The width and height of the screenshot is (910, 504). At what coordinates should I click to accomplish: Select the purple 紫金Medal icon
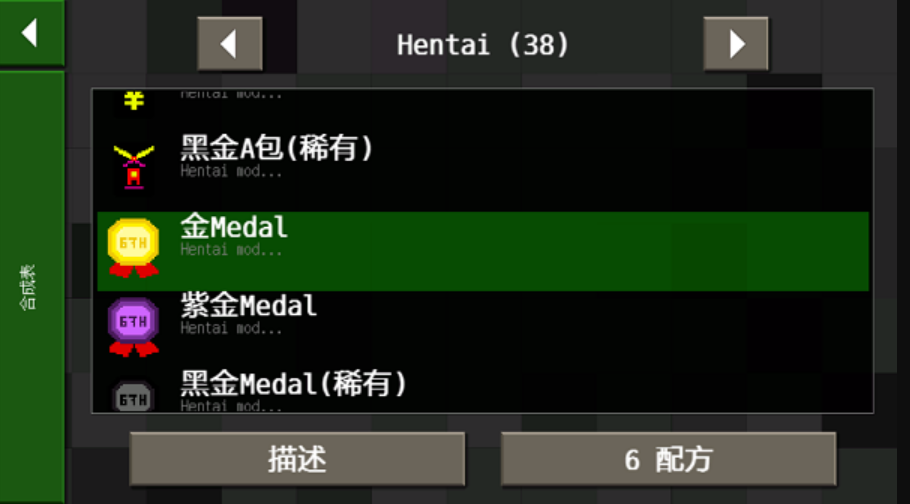click(x=133, y=326)
